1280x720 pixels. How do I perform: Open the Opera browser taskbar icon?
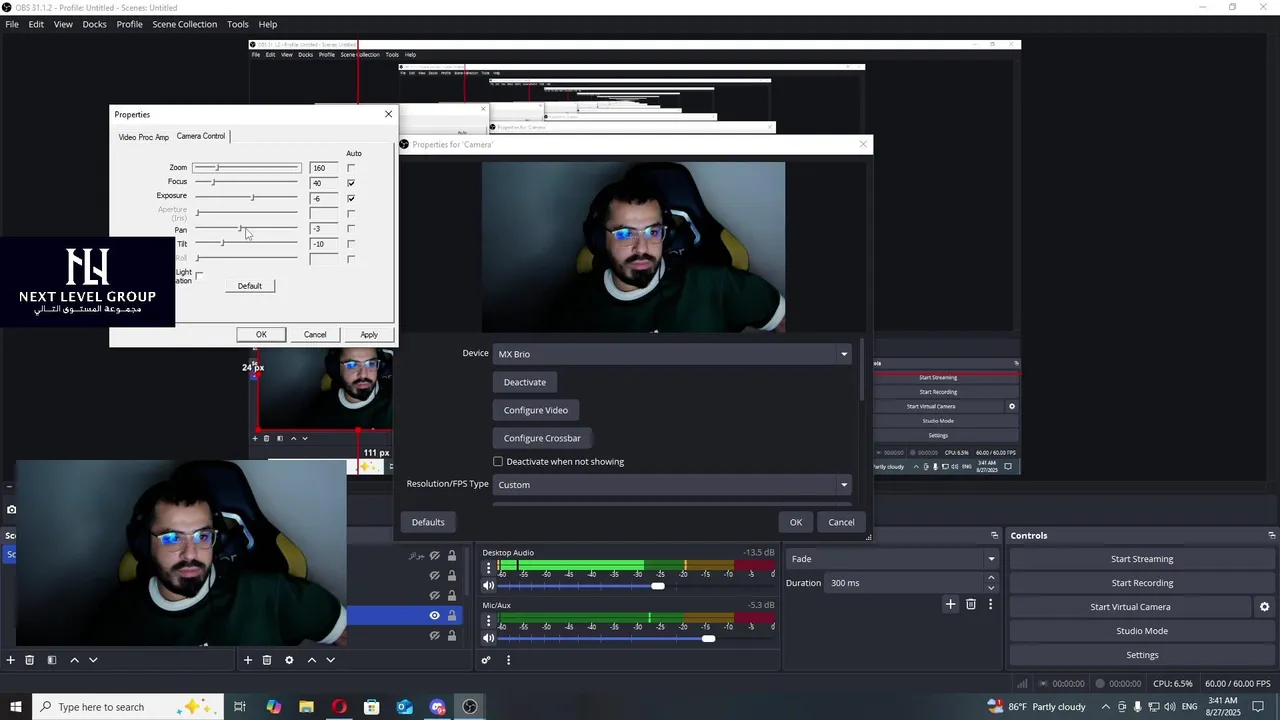tap(339, 707)
